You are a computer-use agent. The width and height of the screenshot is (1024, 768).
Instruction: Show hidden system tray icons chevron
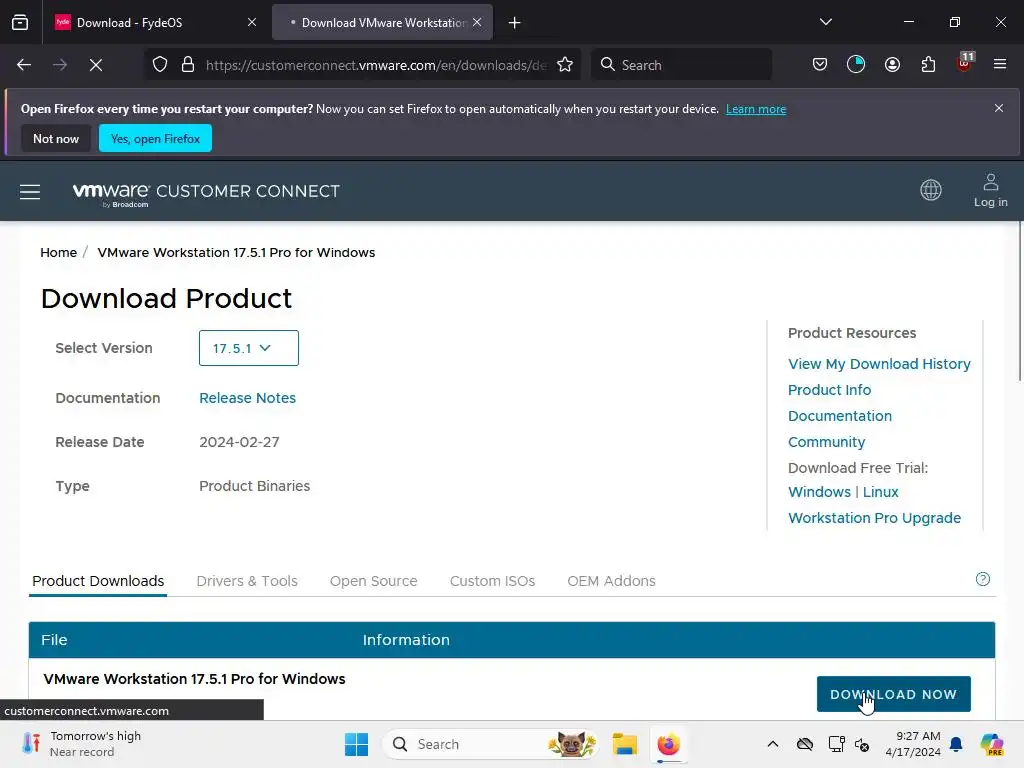point(773,744)
